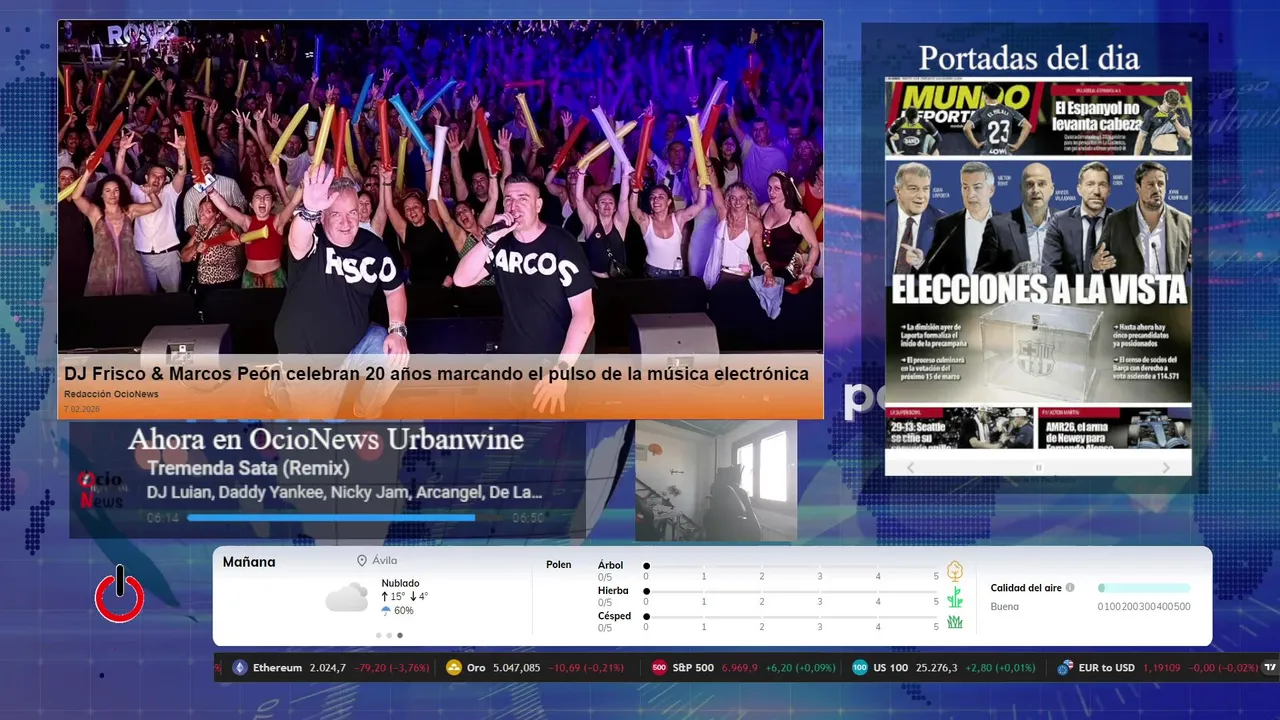Select third weather pagination dot
1280x720 pixels.
click(x=400, y=635)
